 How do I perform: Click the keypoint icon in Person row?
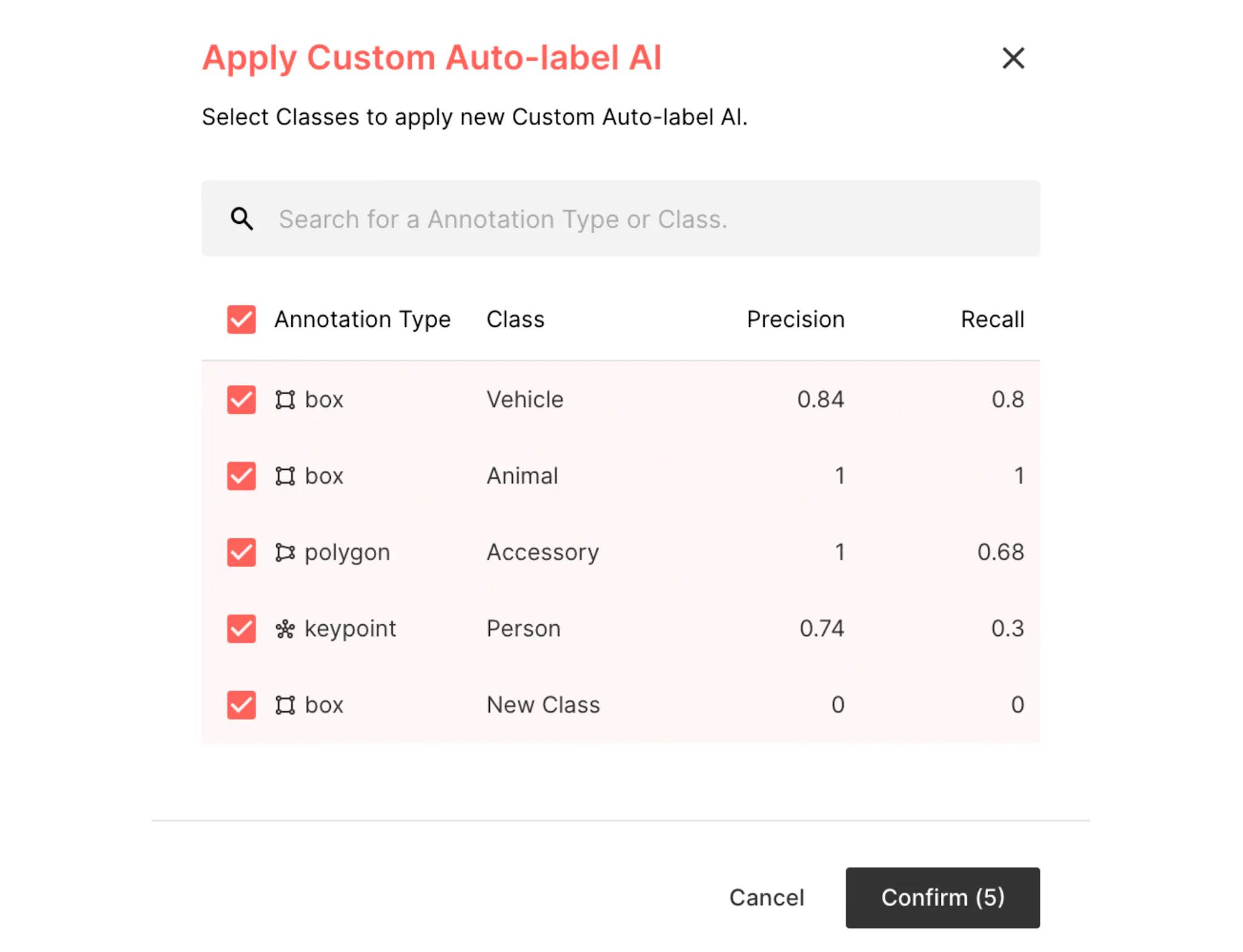(285, 629)
